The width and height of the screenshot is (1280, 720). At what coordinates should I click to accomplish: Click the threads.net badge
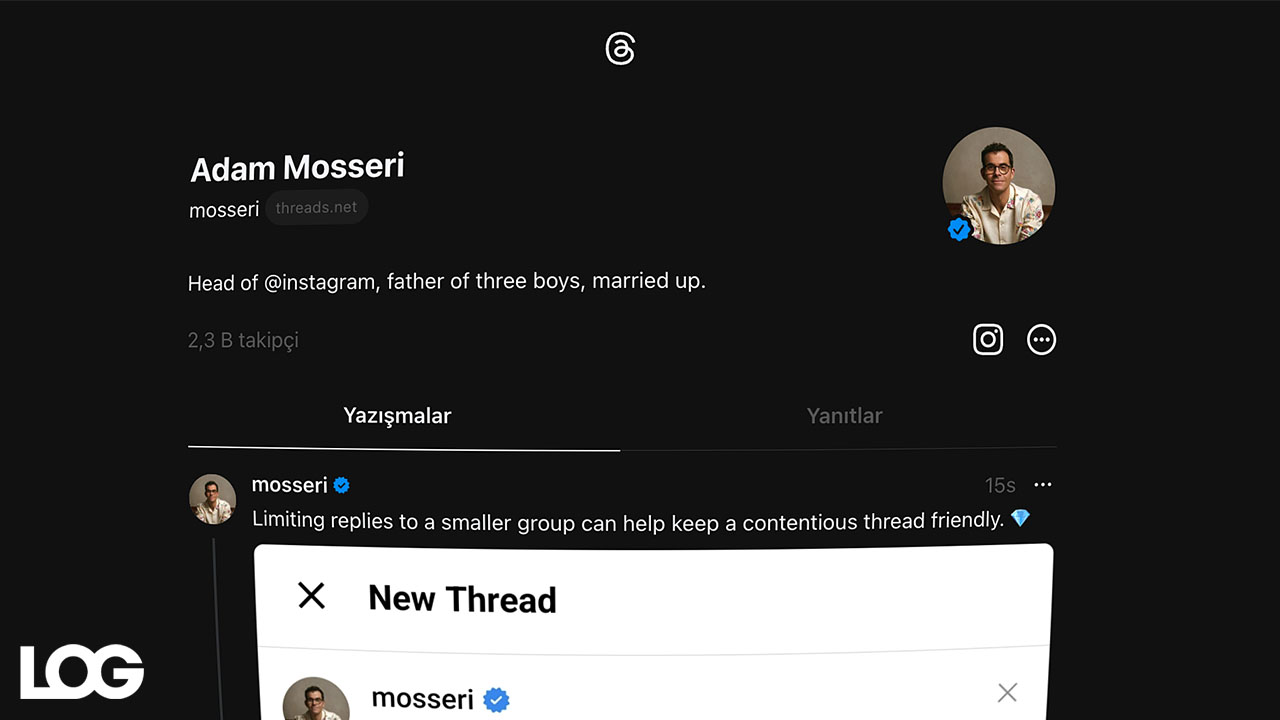tap(316, 208)
